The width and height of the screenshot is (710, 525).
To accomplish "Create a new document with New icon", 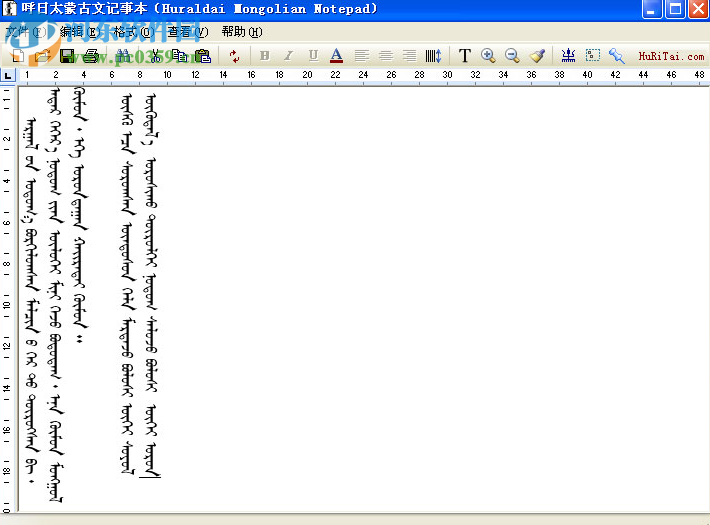I will click(18, 56).
